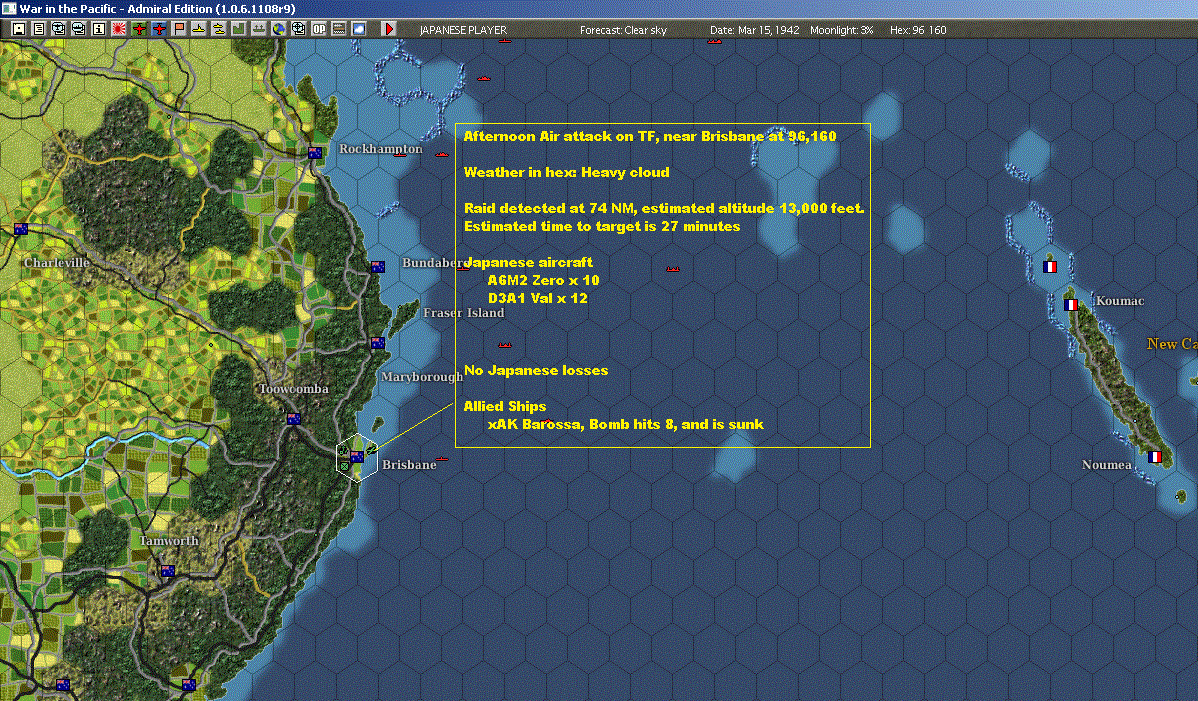This screenshot has height=701, width=1198.
Task: Click the Noumea map label
Action: (1106, 464)
